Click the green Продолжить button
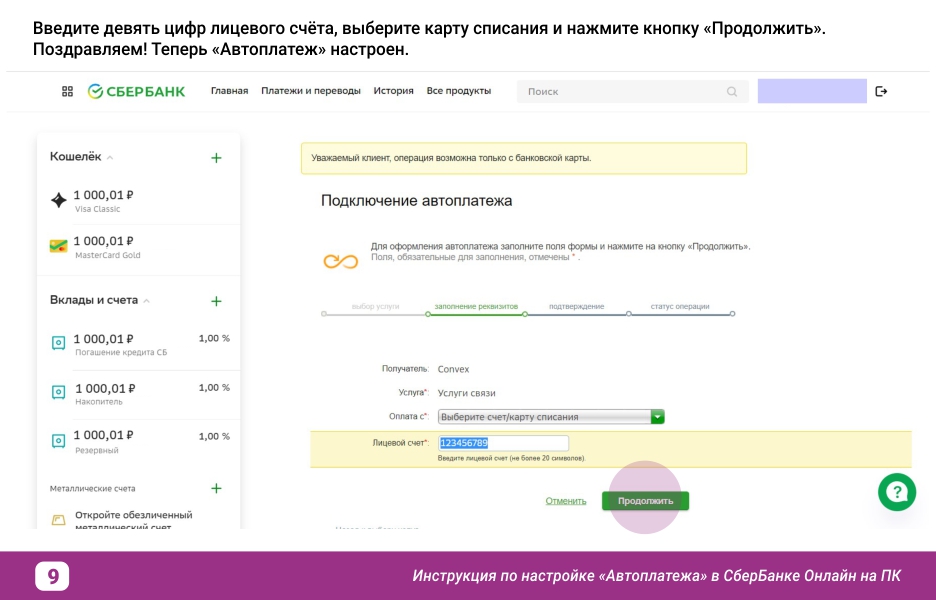Image resolution: width=936 pixels, height=600 pixels. 645,501
